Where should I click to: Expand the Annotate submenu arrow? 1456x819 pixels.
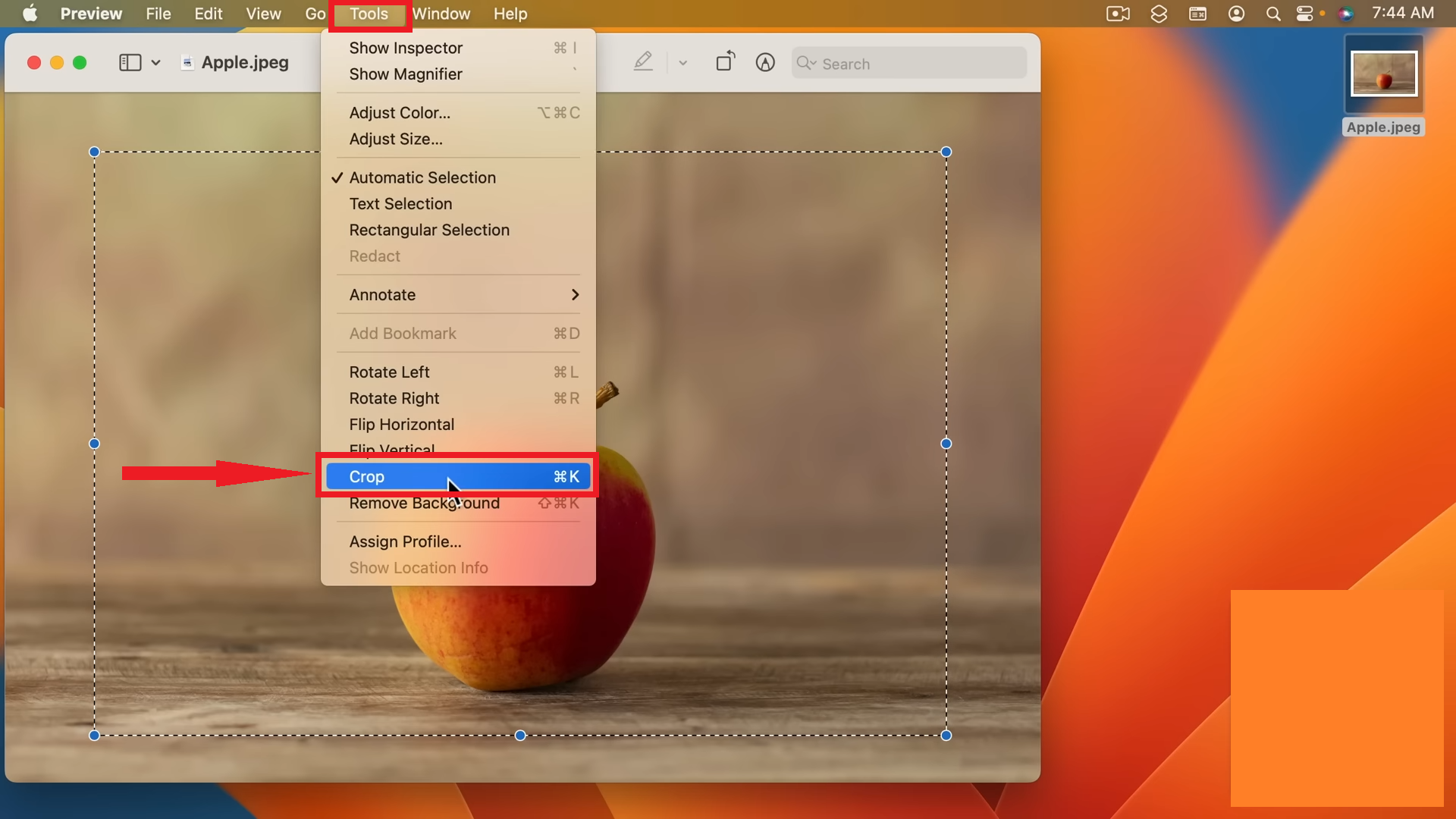(575, 295)
